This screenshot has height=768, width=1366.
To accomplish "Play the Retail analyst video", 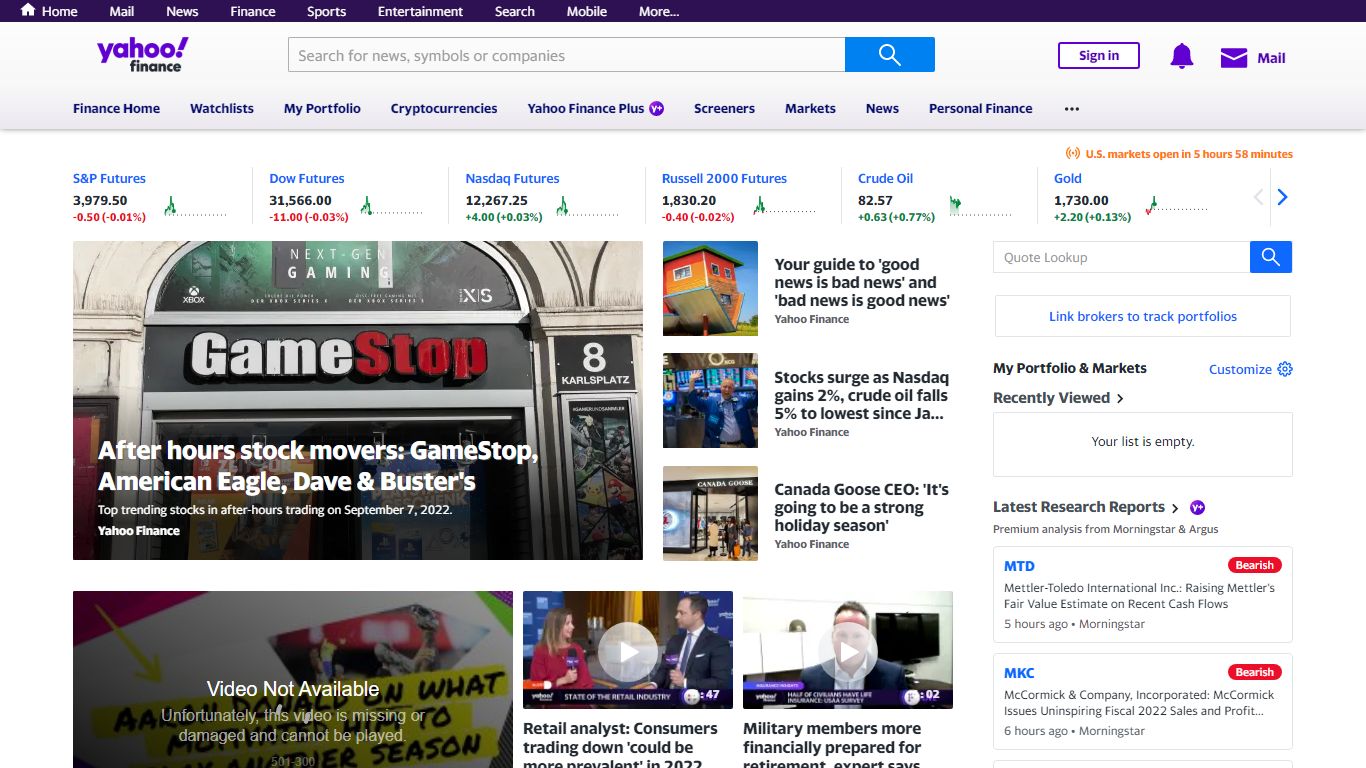I will pyautogui.click(x=628, y=652).
